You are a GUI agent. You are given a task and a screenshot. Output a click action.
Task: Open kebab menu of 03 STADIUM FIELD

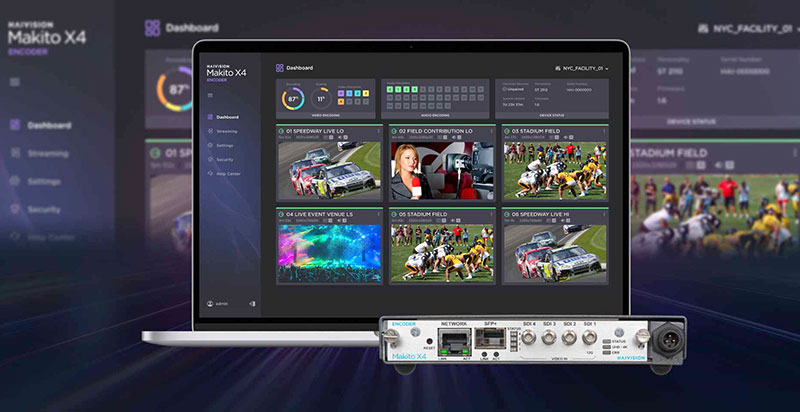point(604,131)
